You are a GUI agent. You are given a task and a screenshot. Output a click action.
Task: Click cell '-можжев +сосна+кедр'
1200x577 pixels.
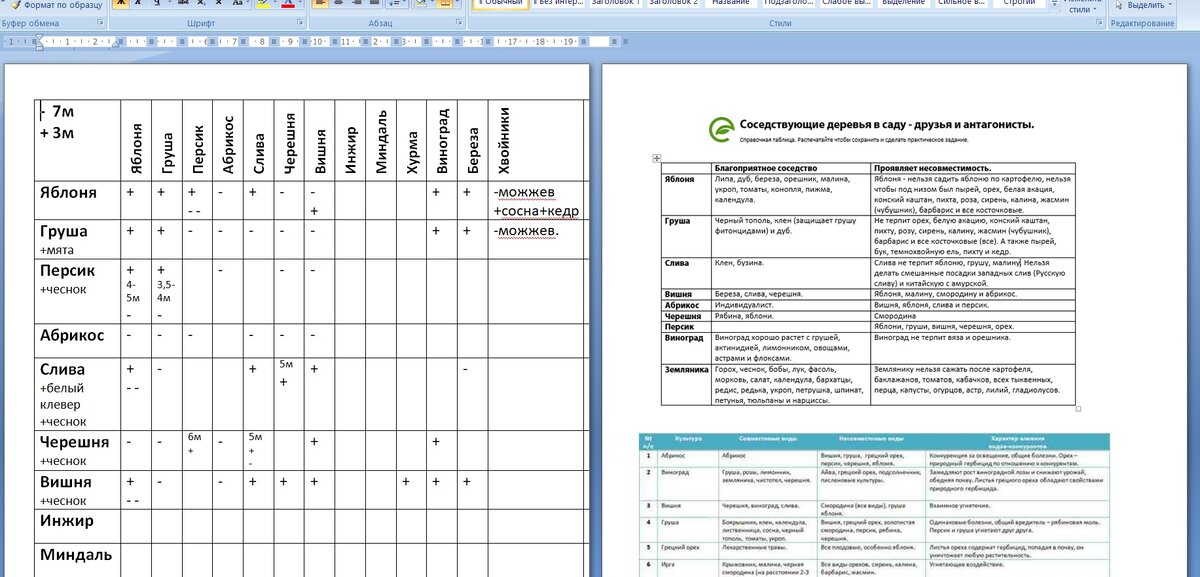(536, 201)
